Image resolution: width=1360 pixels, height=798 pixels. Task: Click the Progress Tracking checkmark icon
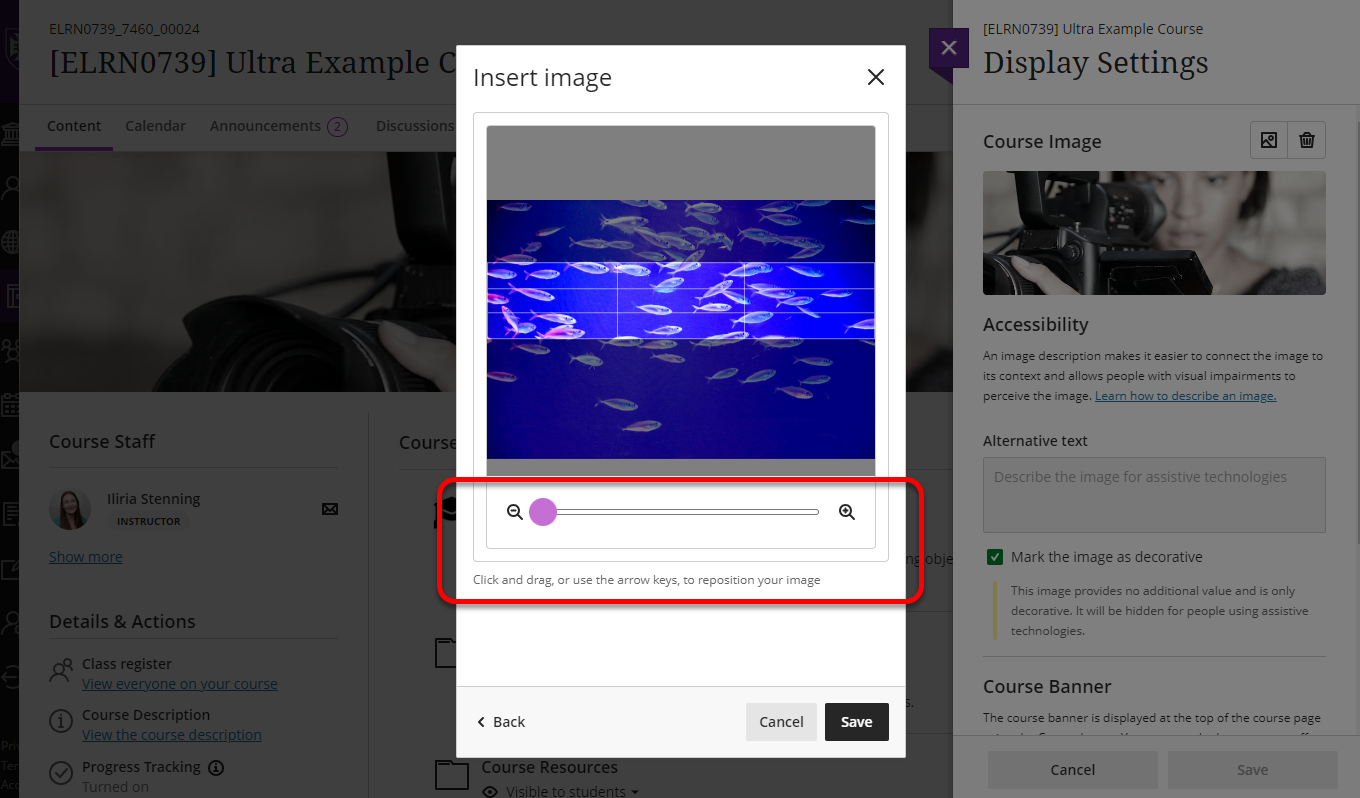(61, 773)
